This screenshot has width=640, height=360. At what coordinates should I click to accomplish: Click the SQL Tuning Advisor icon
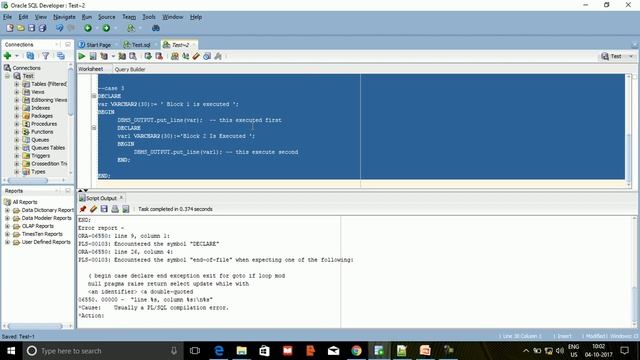[x=133, y=56]
